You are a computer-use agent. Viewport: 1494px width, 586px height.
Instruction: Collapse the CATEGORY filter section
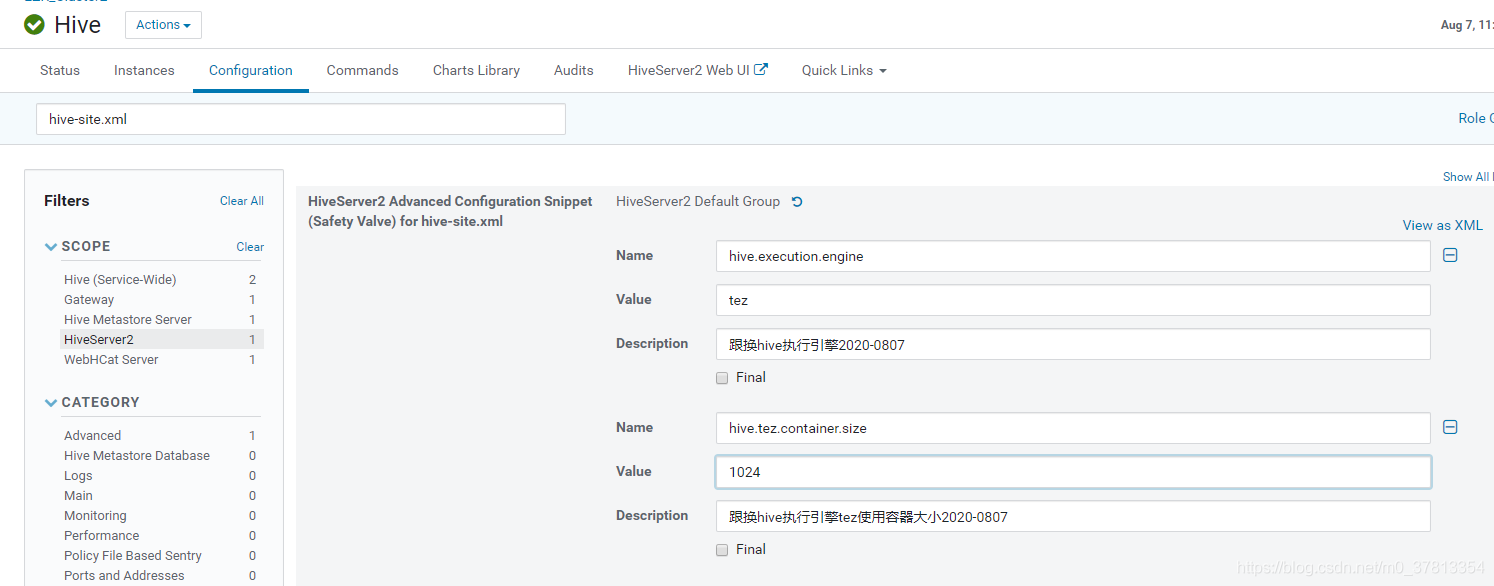(51, 403)
